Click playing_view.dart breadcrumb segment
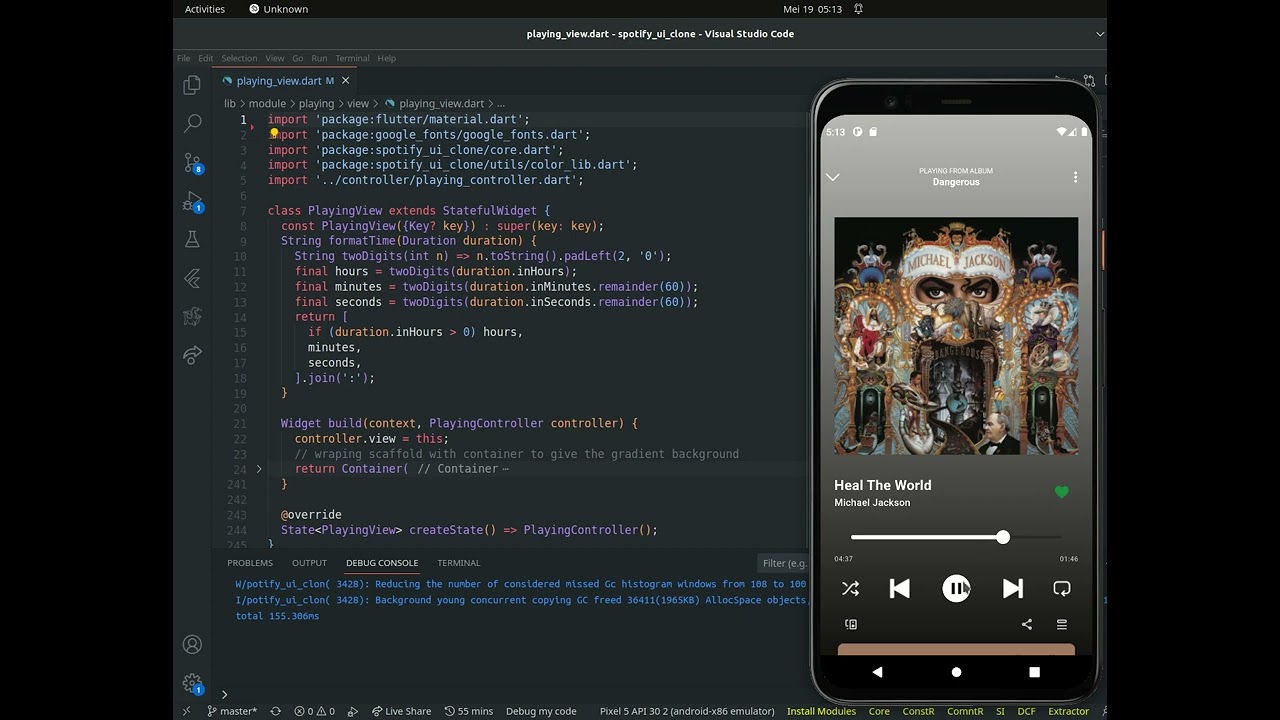 [x=441, y=103]
